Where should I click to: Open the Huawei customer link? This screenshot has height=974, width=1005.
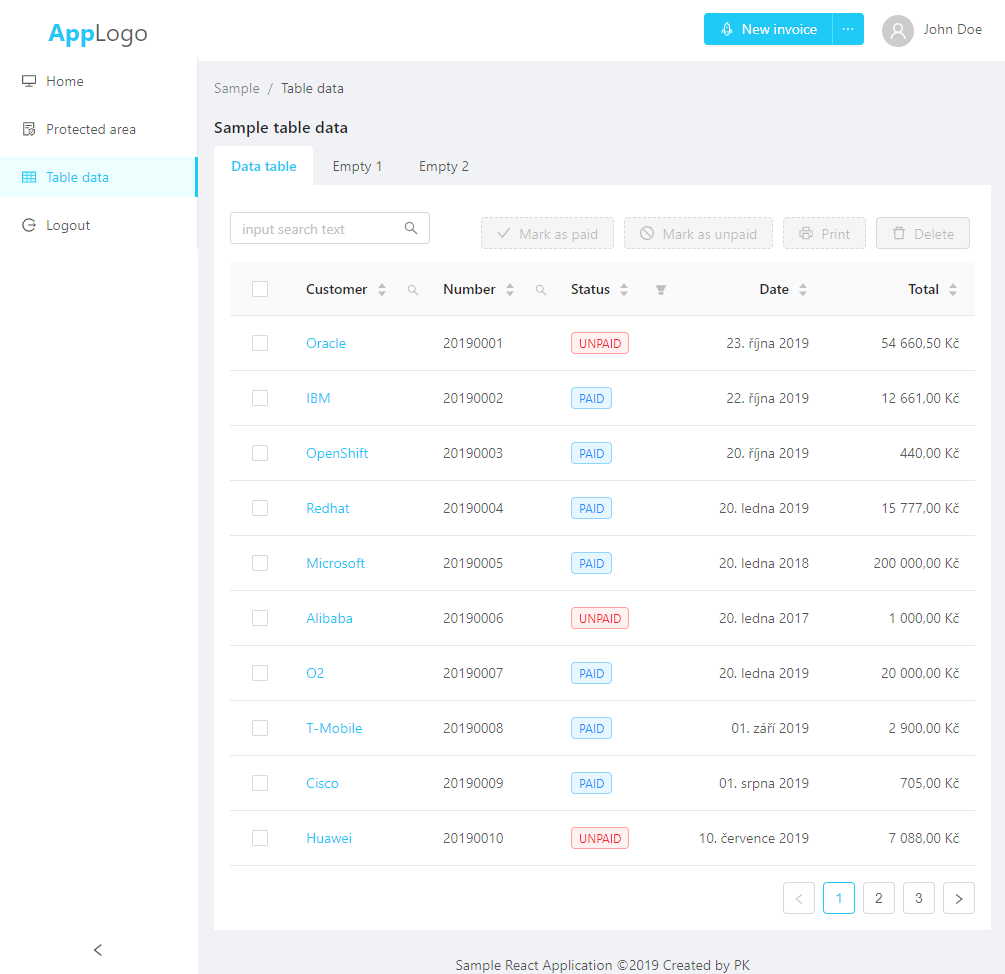pyautogui.click(x=329, y=839)
